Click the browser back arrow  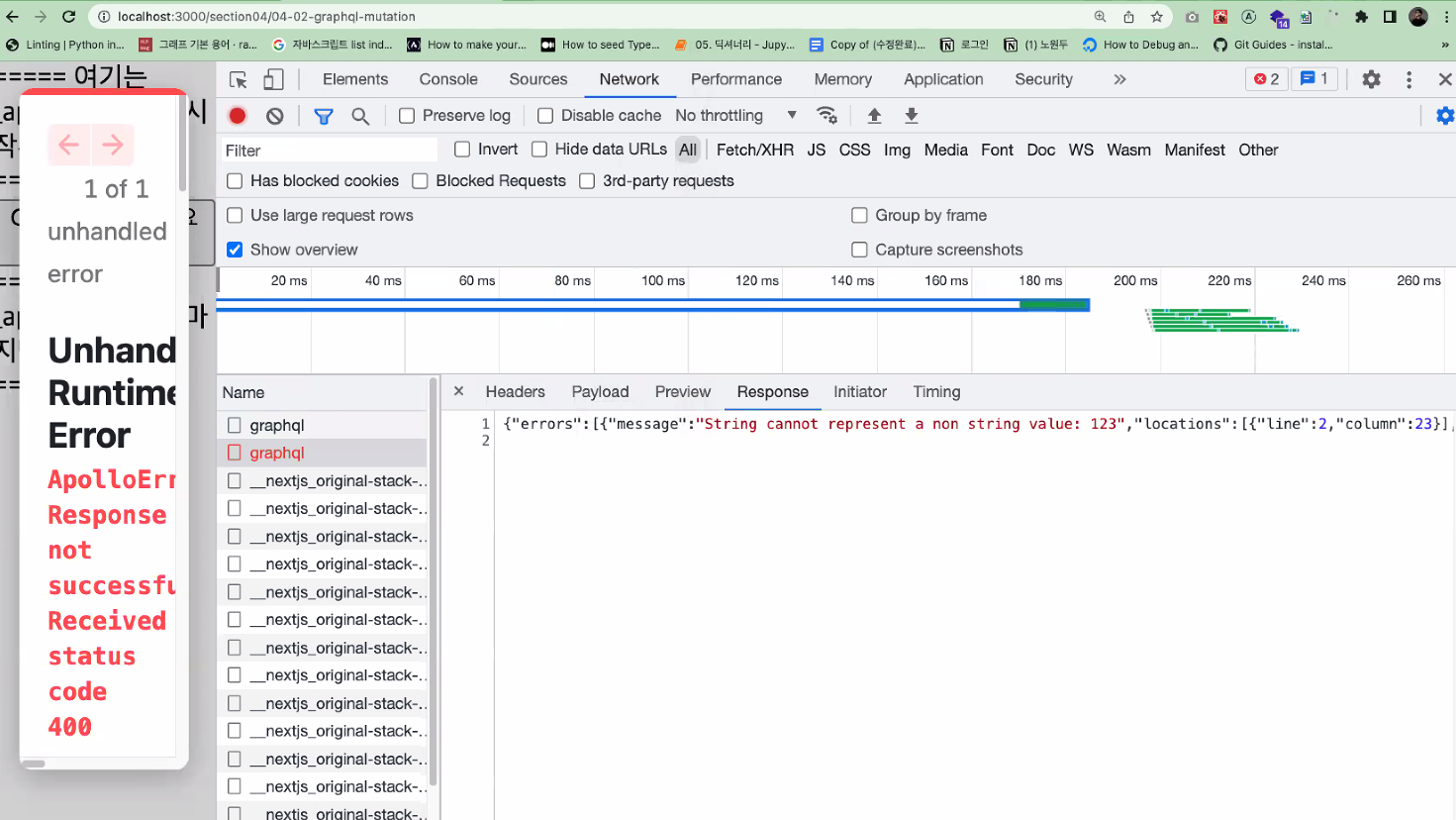coord(12,17)
